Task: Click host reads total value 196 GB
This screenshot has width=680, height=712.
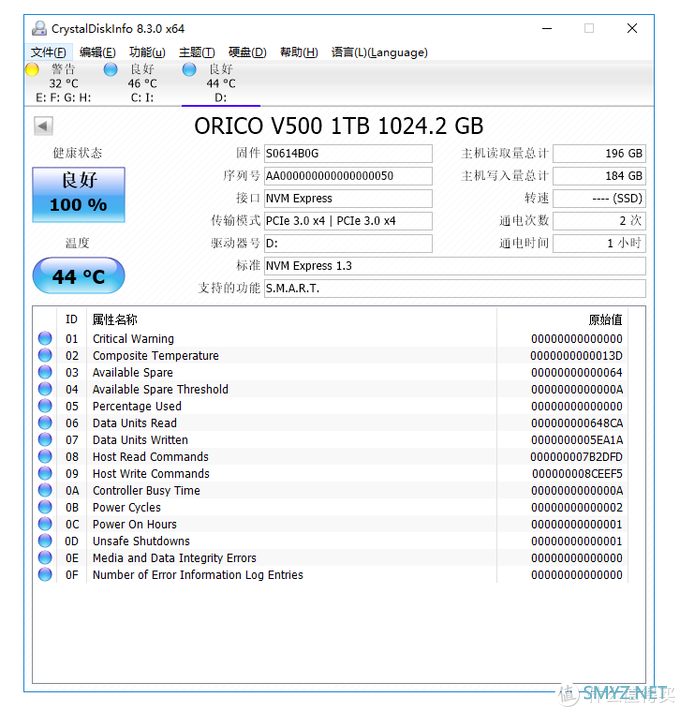Action: (x=599, y=153)
